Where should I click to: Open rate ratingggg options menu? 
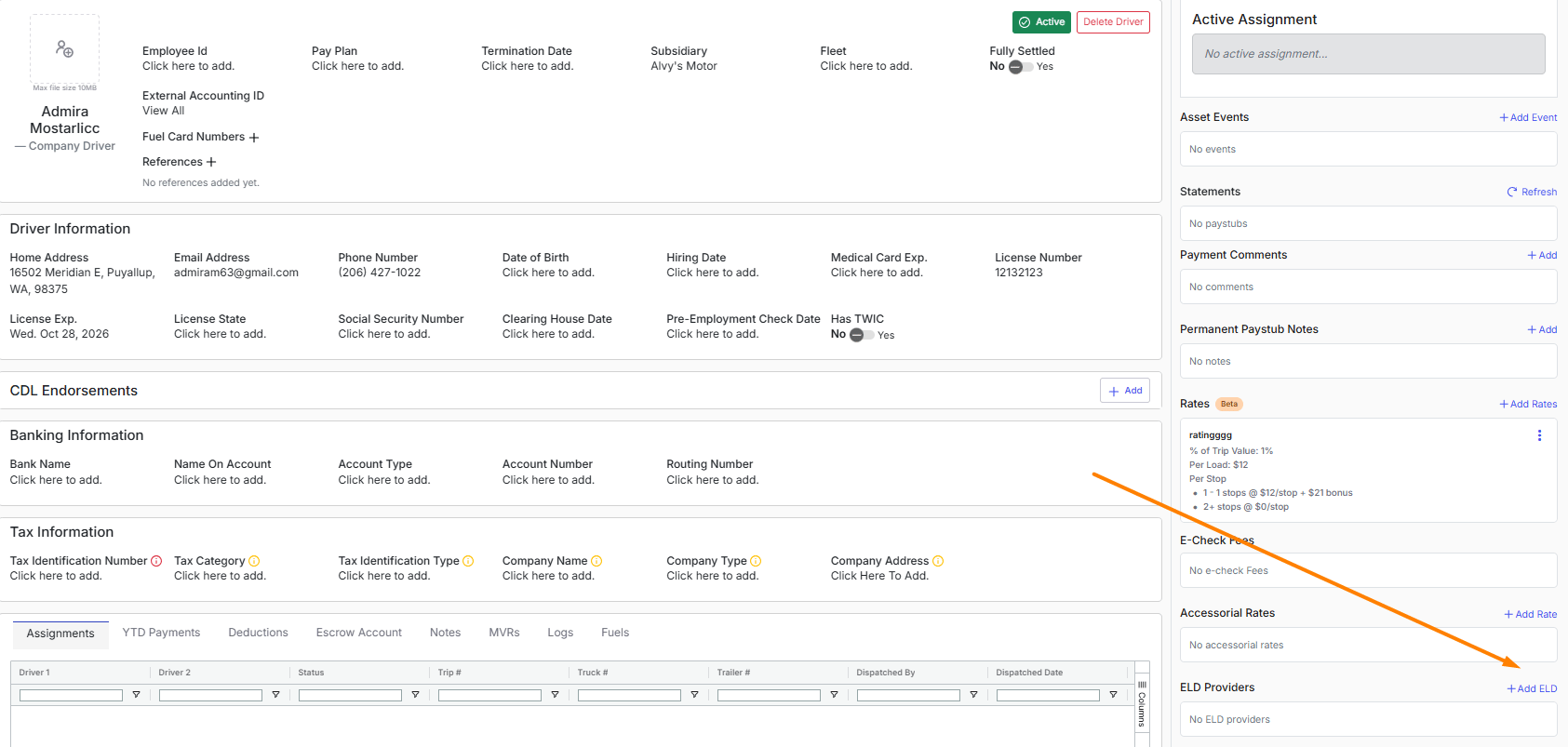coord(1539,435)
